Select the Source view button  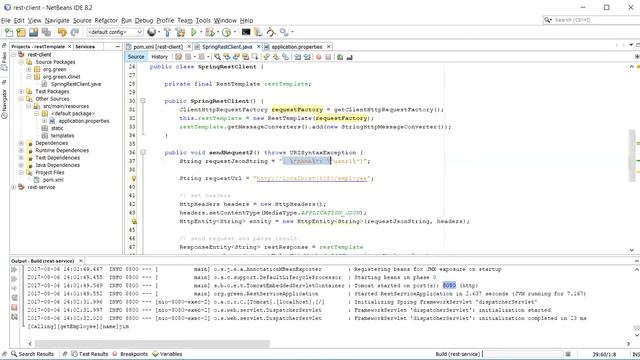tap(136, 57)
